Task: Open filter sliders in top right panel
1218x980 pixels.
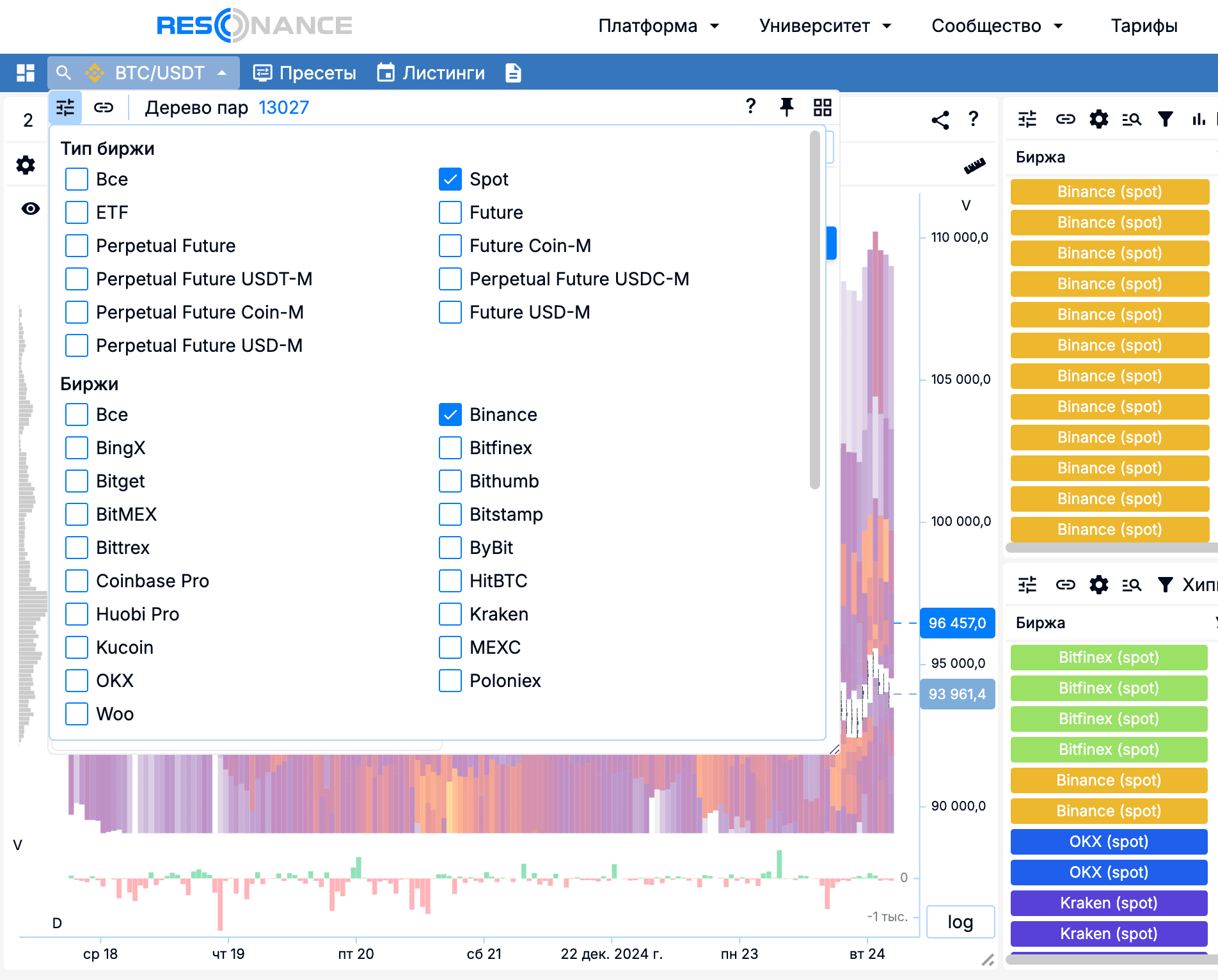Action: pos(1027,119)
